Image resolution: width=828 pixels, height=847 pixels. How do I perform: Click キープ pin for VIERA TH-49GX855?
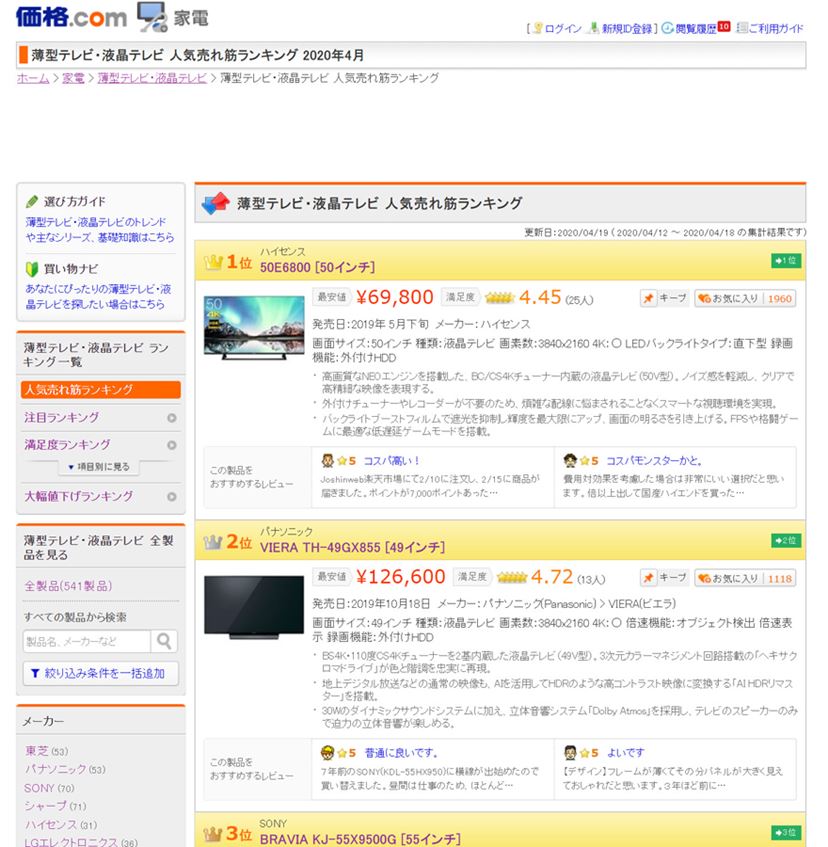tap(664, 578)
